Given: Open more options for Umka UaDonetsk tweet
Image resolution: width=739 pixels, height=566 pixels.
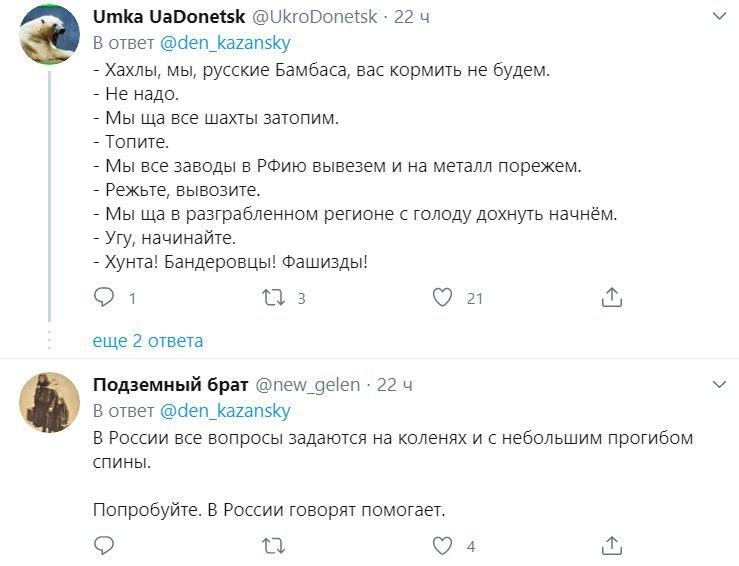Looking at the screenshot, I should click(719, 17).
